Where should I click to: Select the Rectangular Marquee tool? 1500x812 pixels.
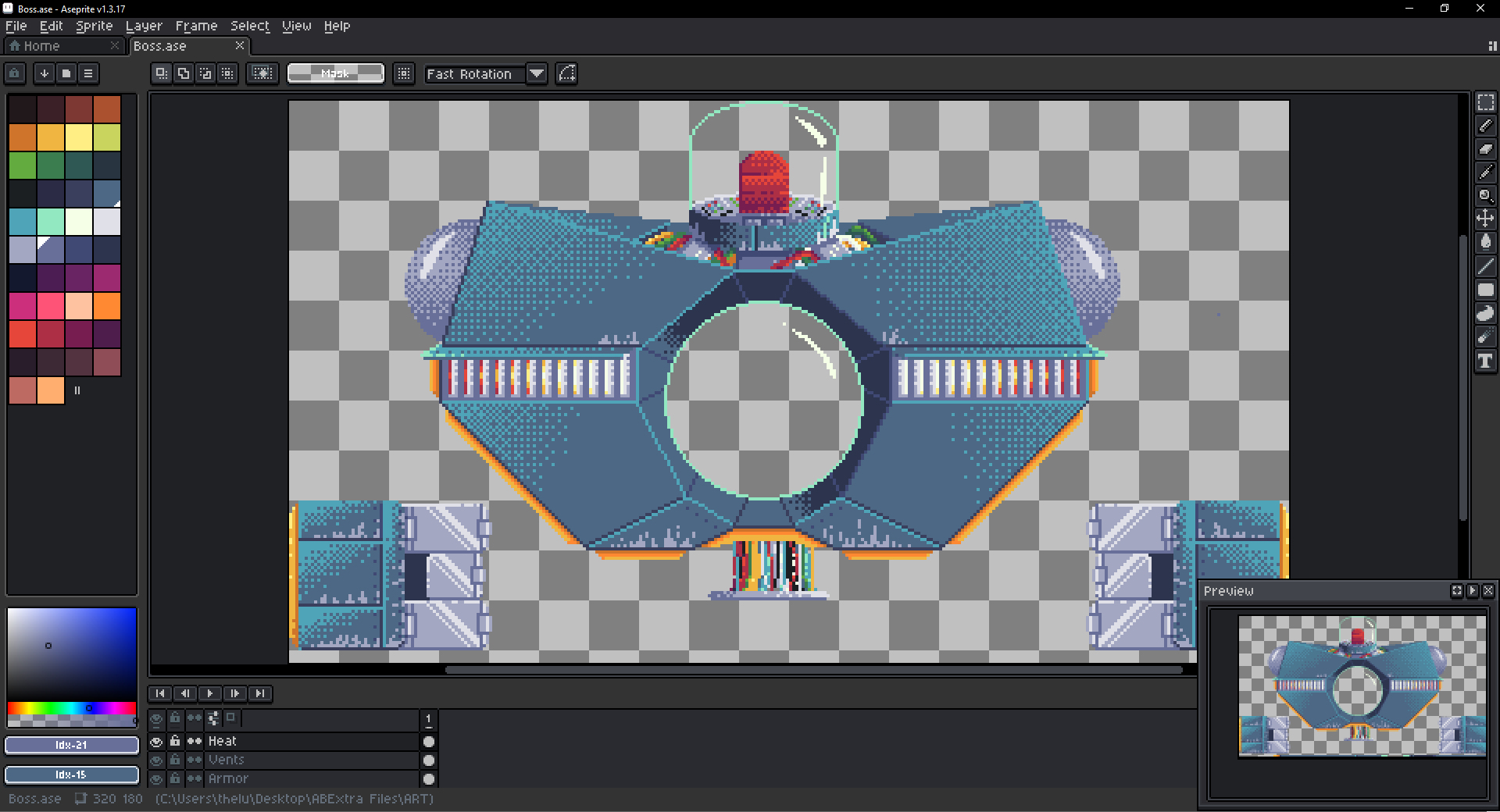[x=1485, y=102]
